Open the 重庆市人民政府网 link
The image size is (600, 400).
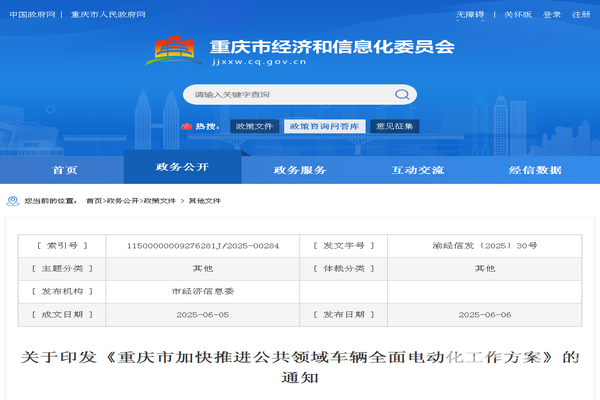102,15
